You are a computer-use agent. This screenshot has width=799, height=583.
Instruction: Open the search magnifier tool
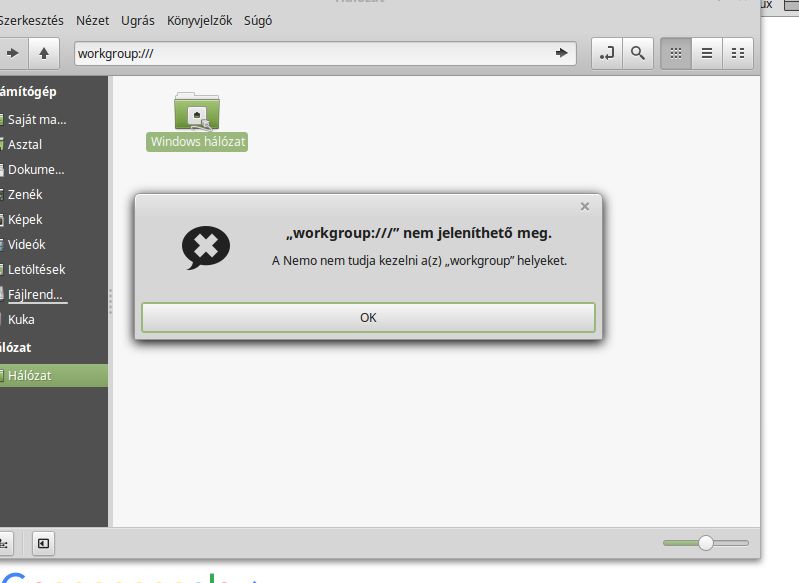click(637, 53)
